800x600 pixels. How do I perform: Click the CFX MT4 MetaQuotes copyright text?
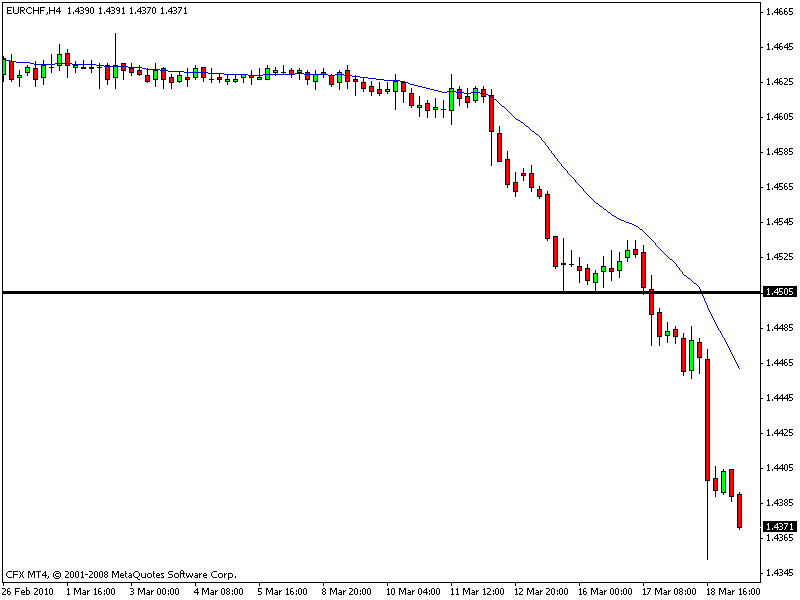coord(121,574)
